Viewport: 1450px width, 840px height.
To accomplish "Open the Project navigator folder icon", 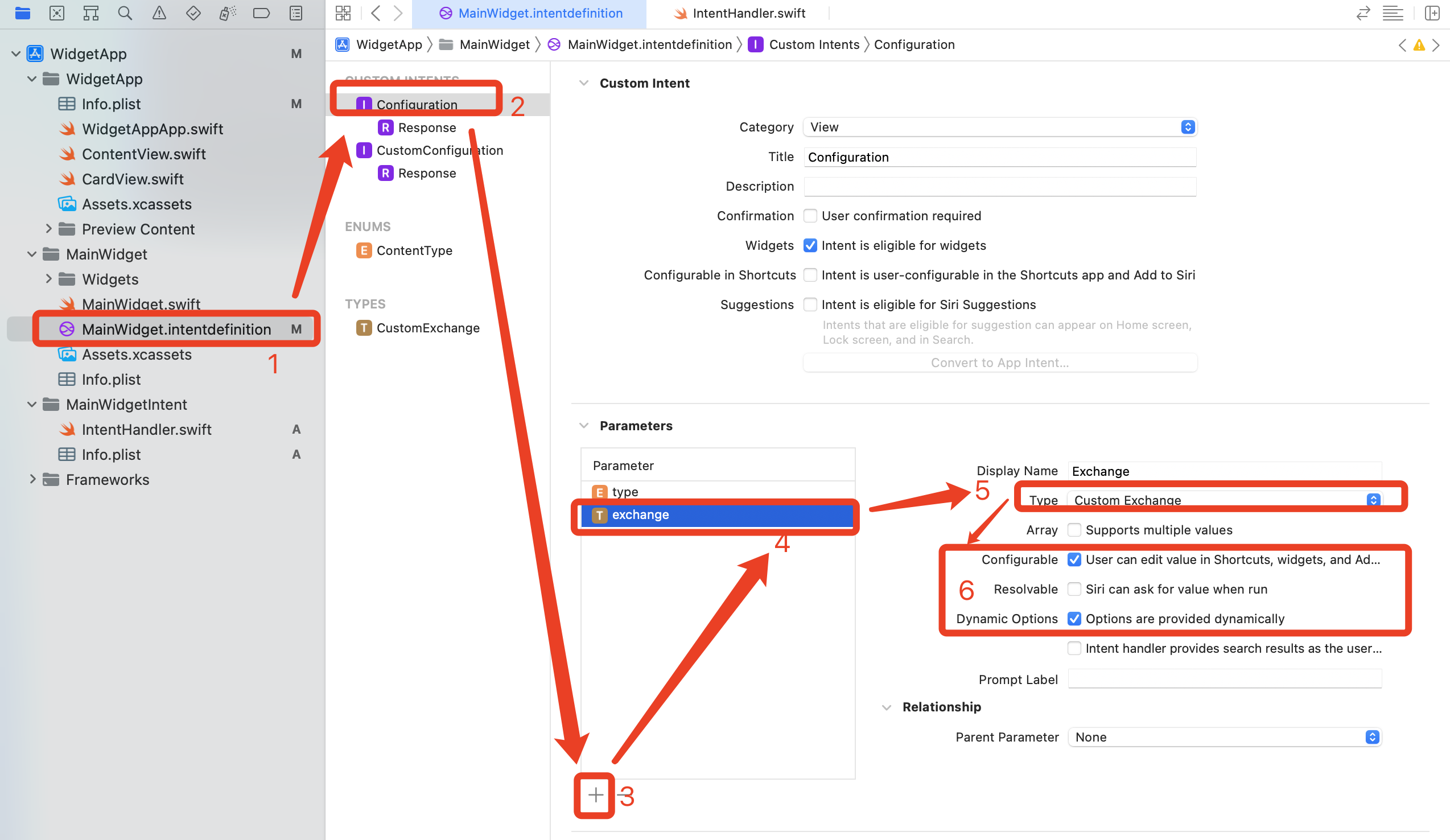I will coord(22,13).
